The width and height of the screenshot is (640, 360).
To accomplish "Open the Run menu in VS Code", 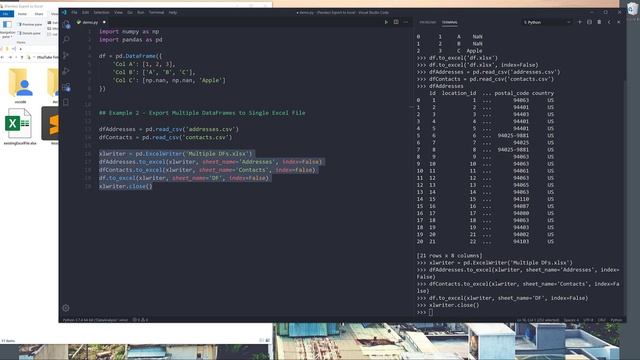I will (x=140, y=13).
